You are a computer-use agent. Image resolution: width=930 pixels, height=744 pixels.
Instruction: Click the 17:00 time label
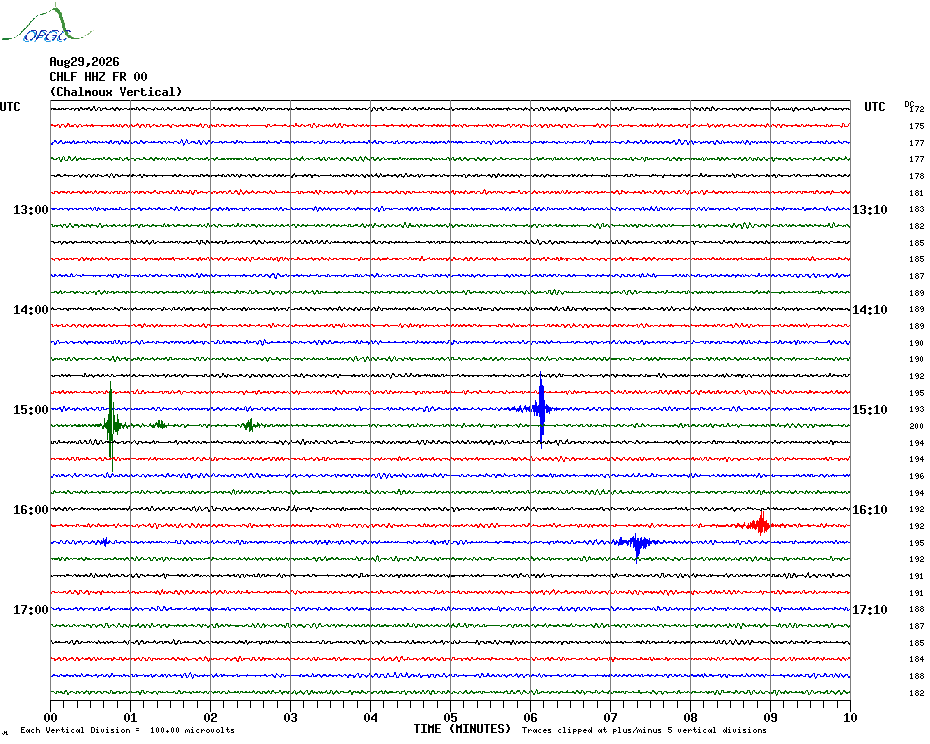[x=31, y=609]
